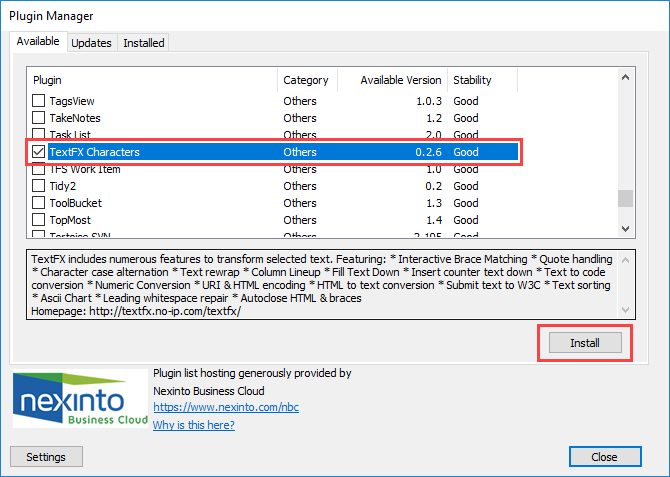Click description box scroll down arrow
The width and height of the screenshot is (670, 477).
(626, 309)
